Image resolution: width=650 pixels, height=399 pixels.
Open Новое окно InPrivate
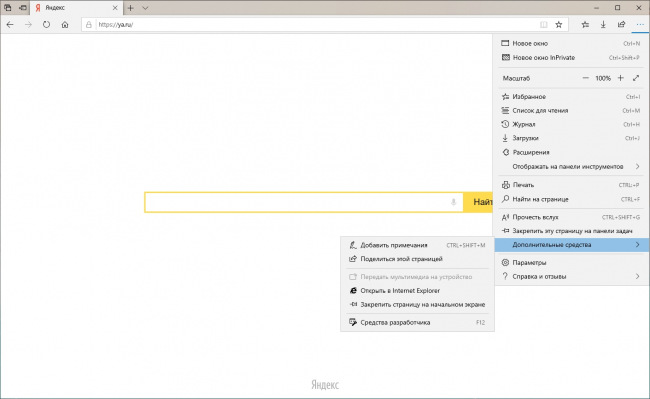[x=571, y=58]
